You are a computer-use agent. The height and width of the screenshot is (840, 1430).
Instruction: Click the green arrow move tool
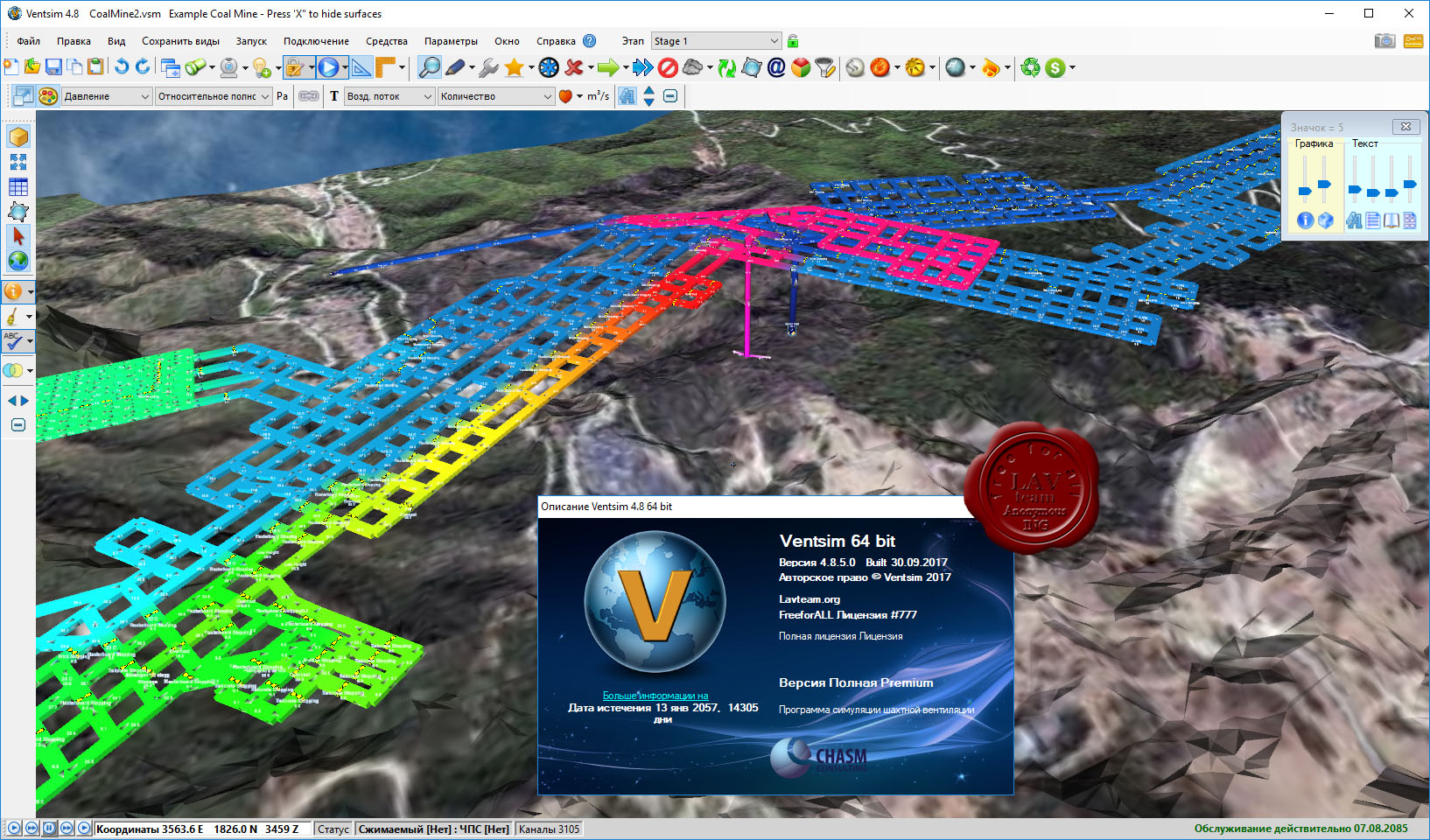click(608, 67)
